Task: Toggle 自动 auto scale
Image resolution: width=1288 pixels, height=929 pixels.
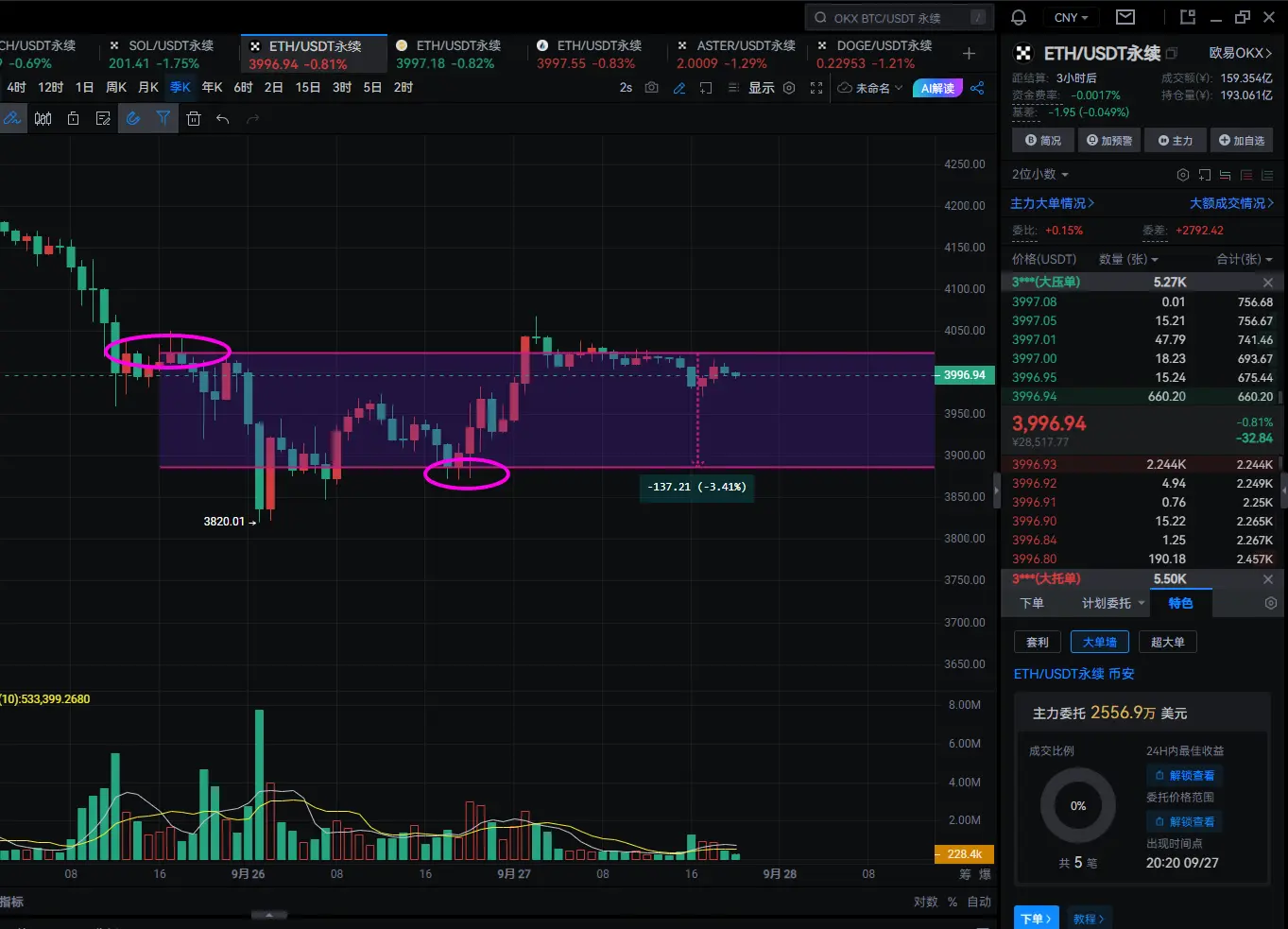Action: point(979,902)
